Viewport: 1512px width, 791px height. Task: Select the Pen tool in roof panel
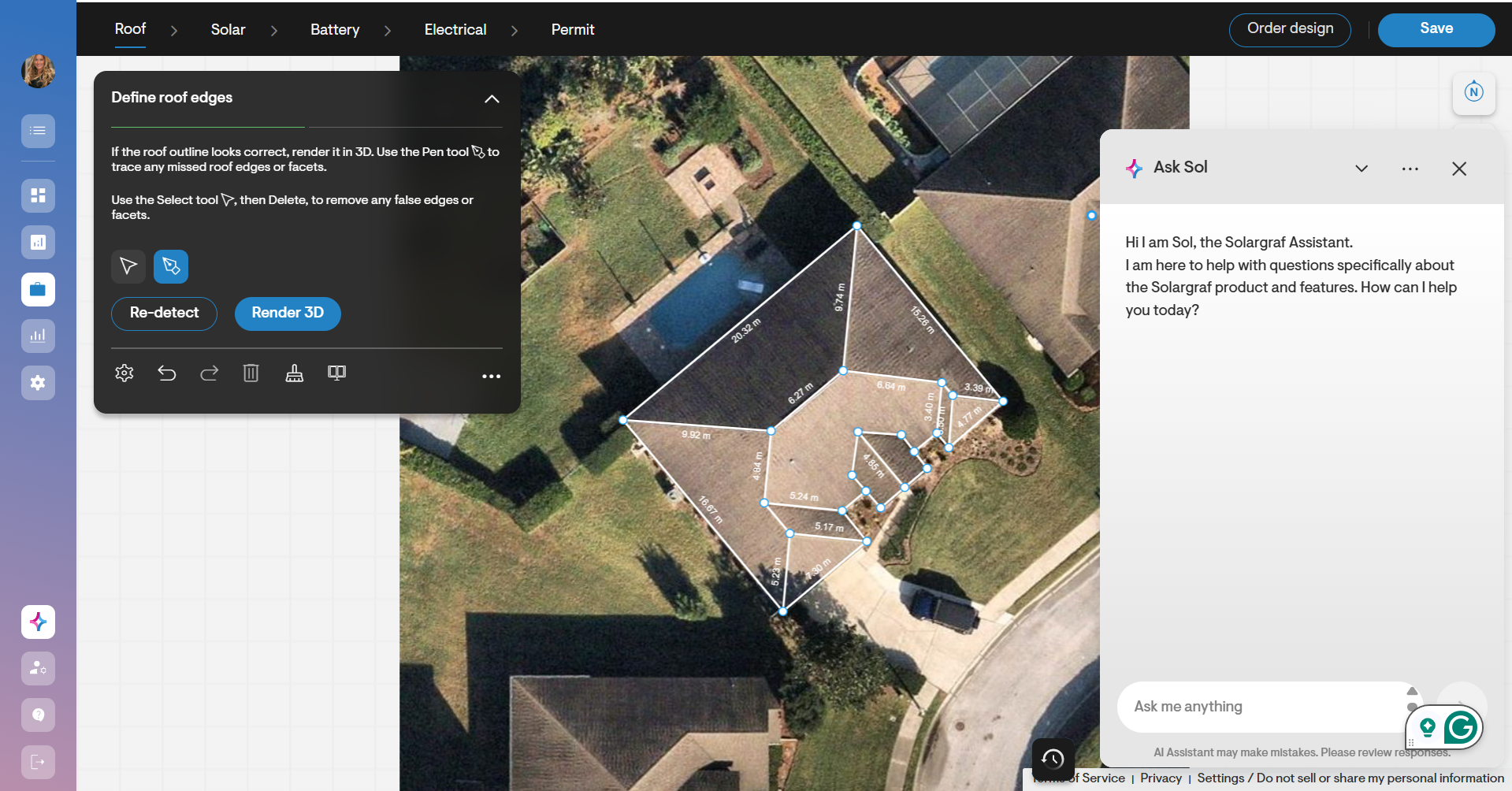coord(171,266)
